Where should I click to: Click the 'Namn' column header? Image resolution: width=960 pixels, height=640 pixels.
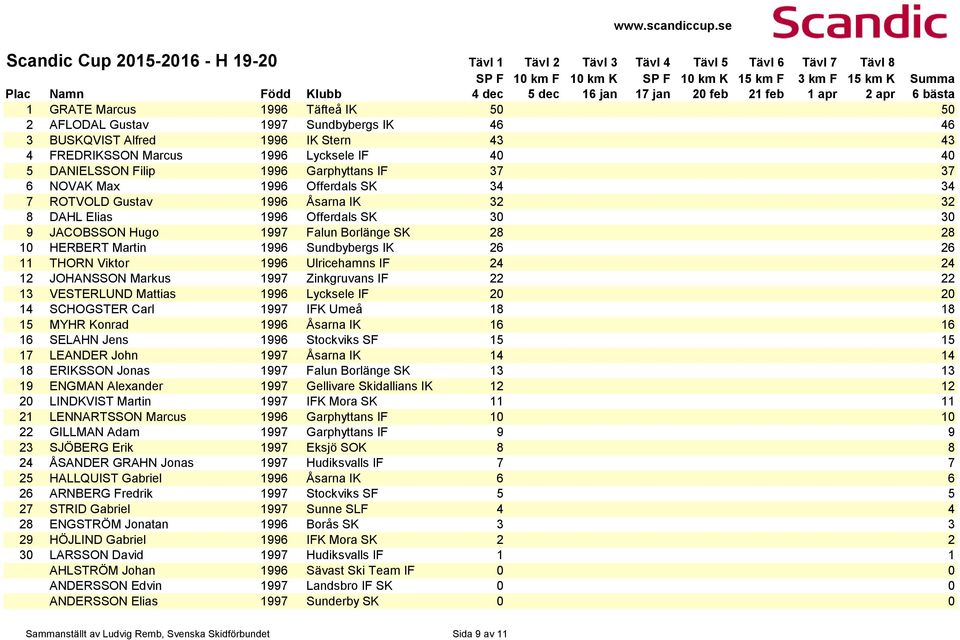click(66, 94)
